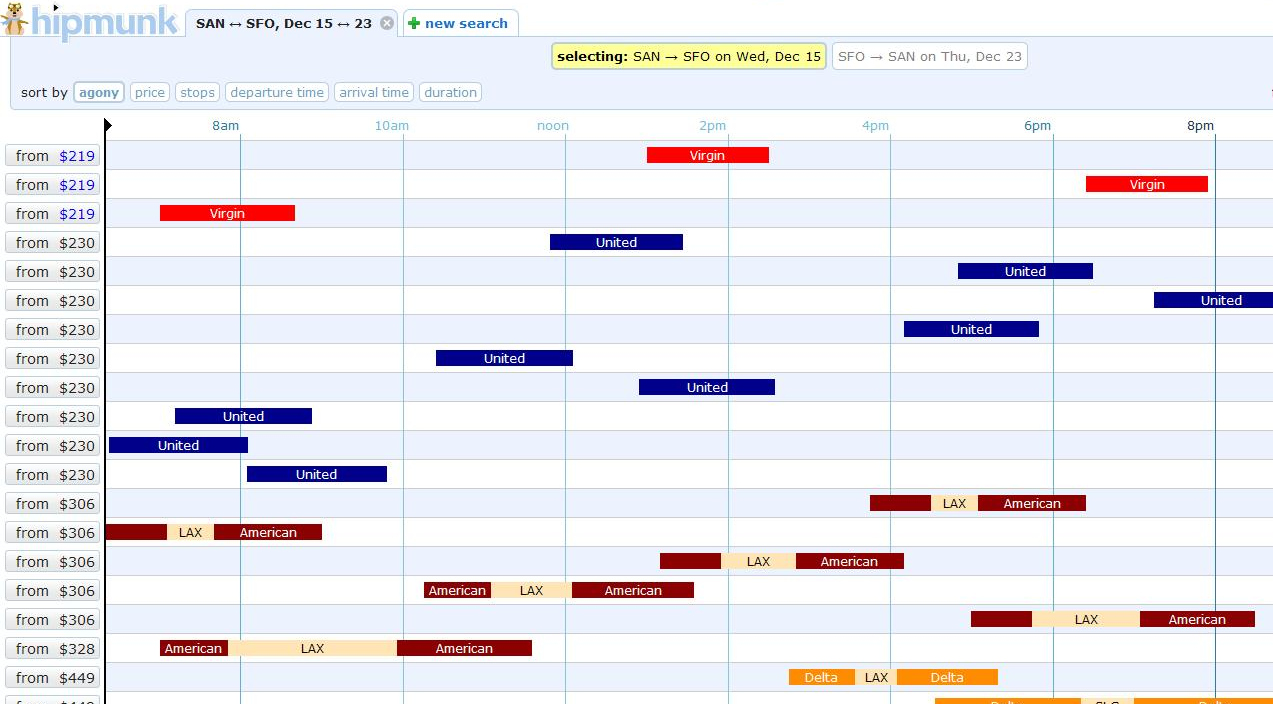Select return leg SFO → SAN on Thu, Dec 23

(929, 56)
